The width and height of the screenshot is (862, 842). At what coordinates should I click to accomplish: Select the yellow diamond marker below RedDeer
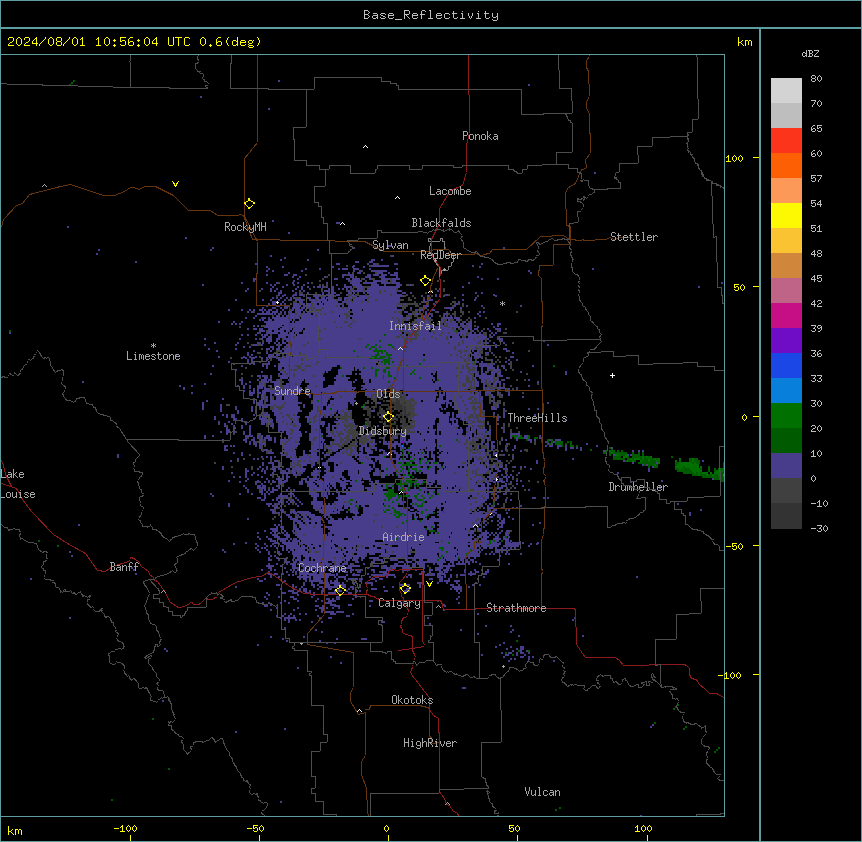tap(426, 280)
